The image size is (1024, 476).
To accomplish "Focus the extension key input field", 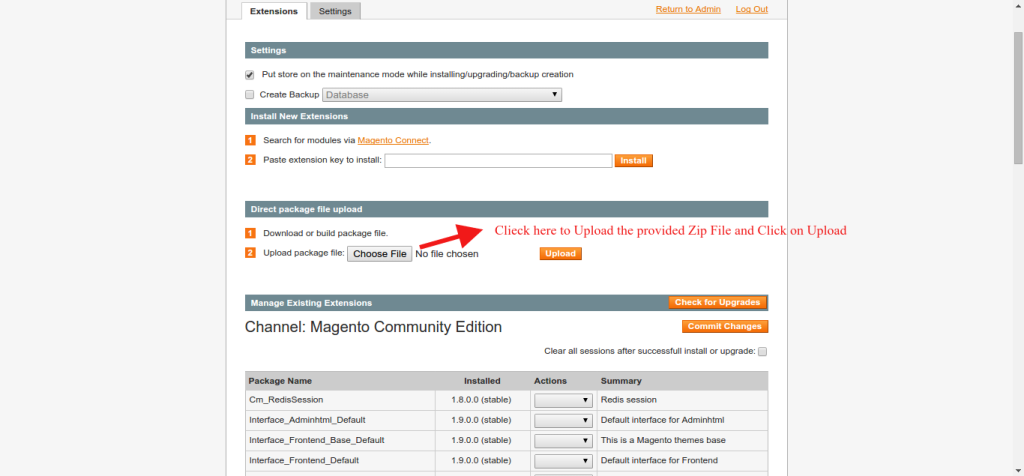I will [498, 161].
